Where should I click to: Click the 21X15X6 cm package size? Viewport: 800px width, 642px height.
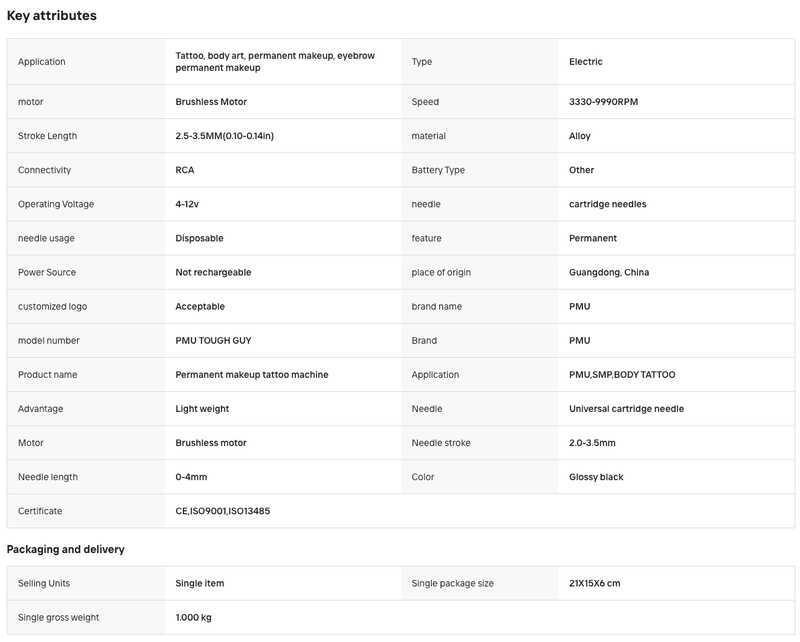tap(594, 583)
